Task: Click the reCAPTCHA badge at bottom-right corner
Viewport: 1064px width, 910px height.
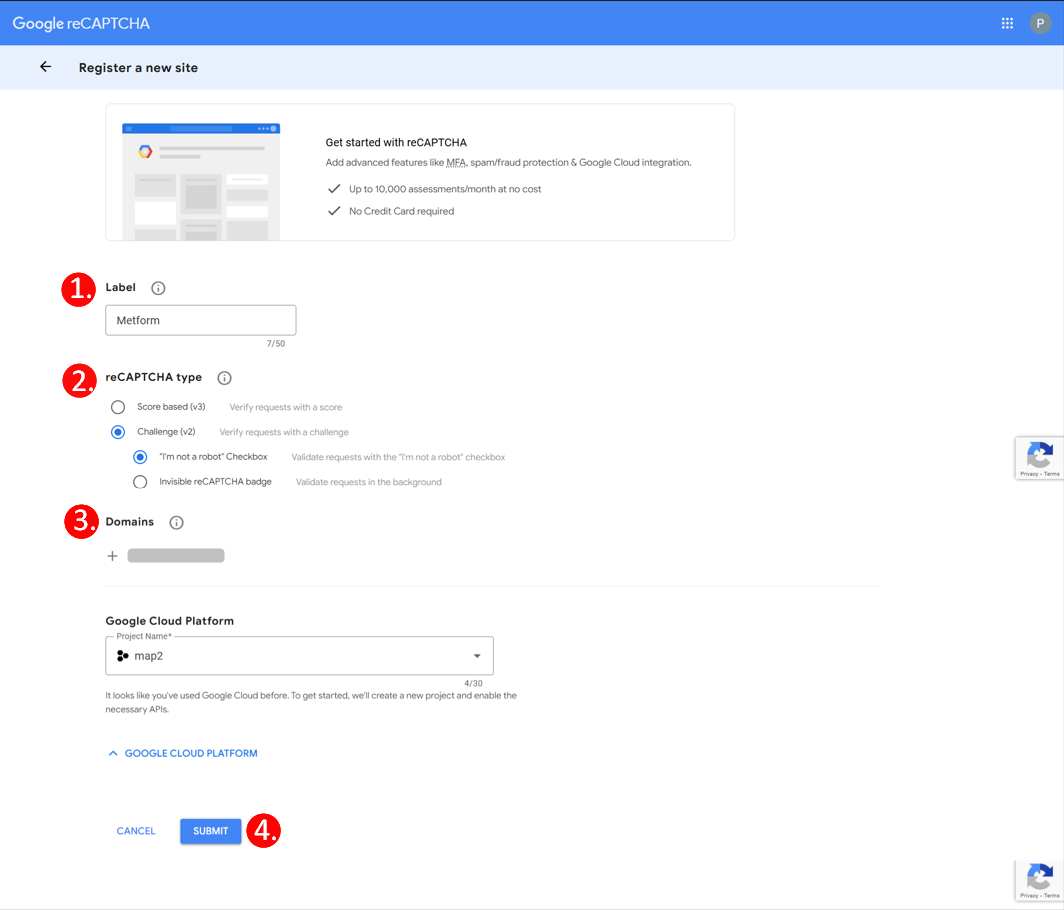Action: pyautogui.click(x=1039, y=880)
